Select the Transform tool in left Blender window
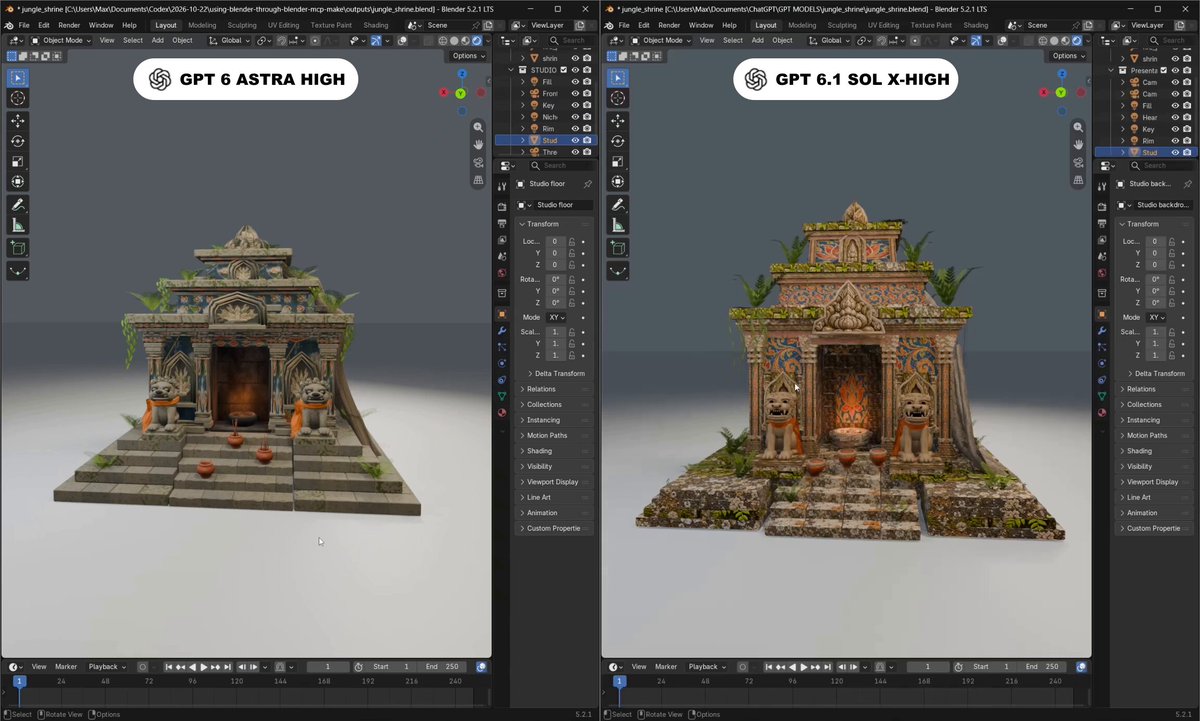The height and width of the screenshot is (721, 1200). tap(18, 182)
